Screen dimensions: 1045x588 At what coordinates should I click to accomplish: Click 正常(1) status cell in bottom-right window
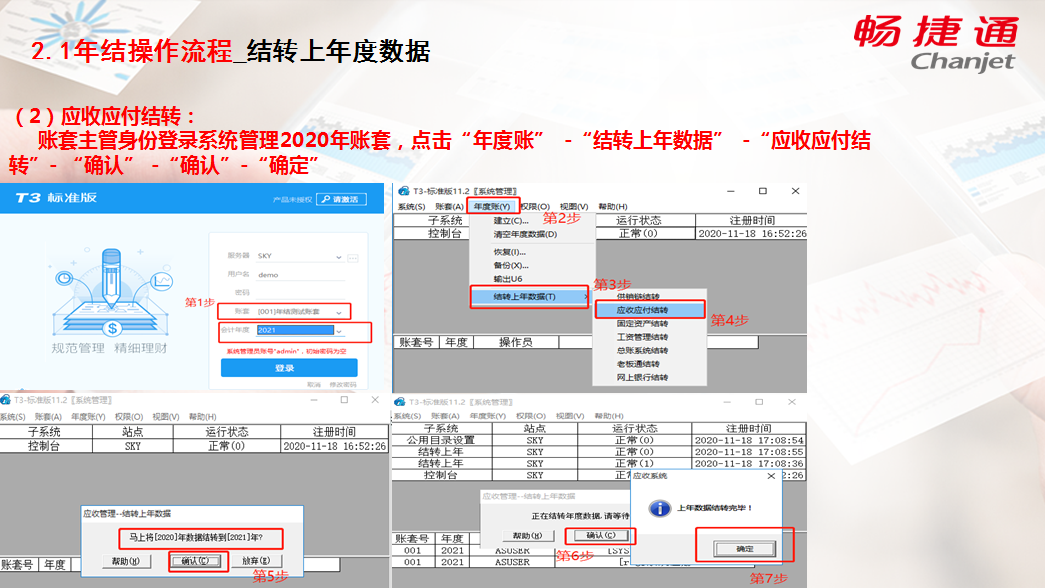[x=634, y=463]
